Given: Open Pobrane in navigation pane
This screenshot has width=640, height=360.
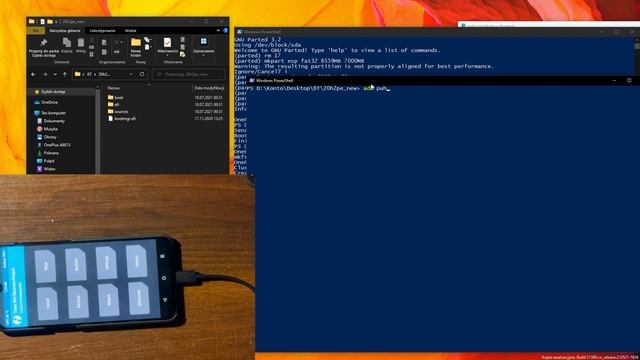Looking at the screenshot, I should click(x=51, y=153).
